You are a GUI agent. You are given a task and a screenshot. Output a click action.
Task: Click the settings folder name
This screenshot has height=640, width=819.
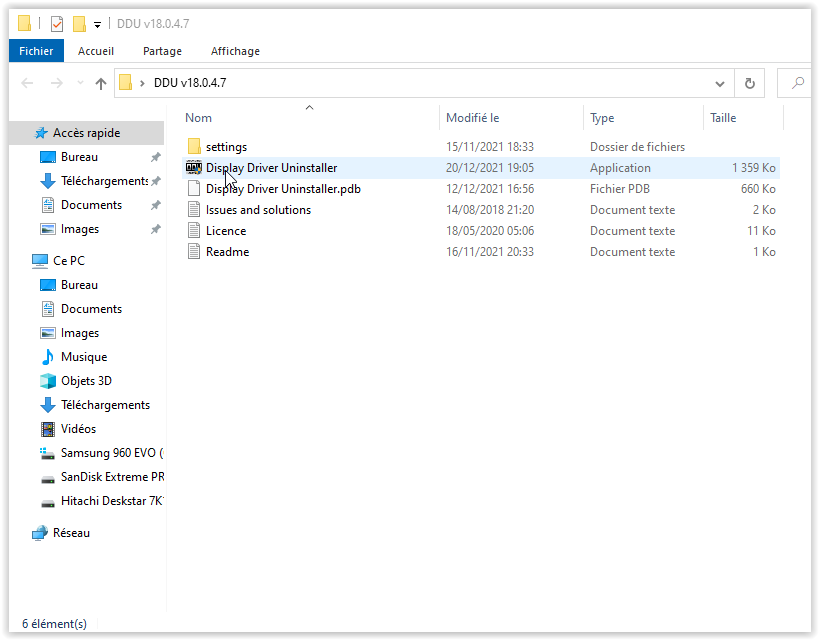coord(226,147)
